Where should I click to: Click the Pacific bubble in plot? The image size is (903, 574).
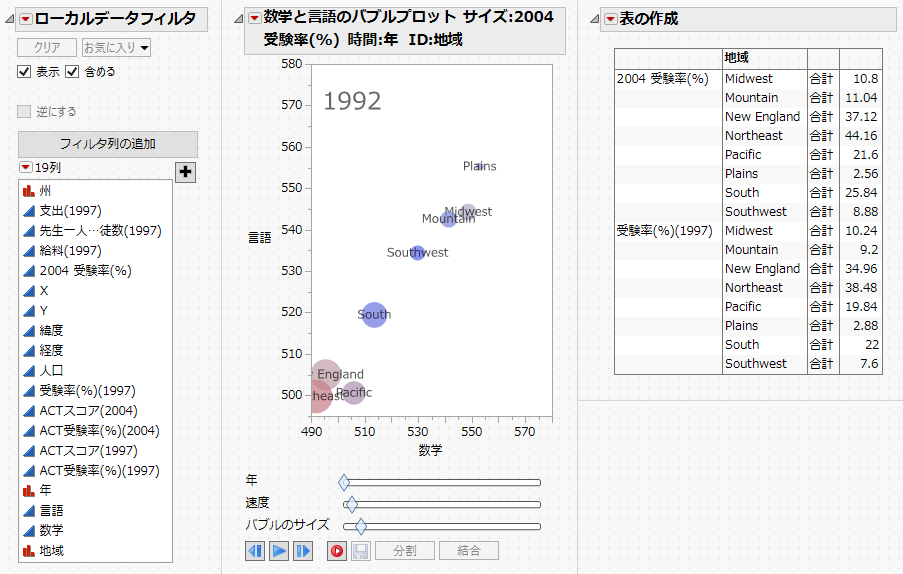(x=354, y=393)
